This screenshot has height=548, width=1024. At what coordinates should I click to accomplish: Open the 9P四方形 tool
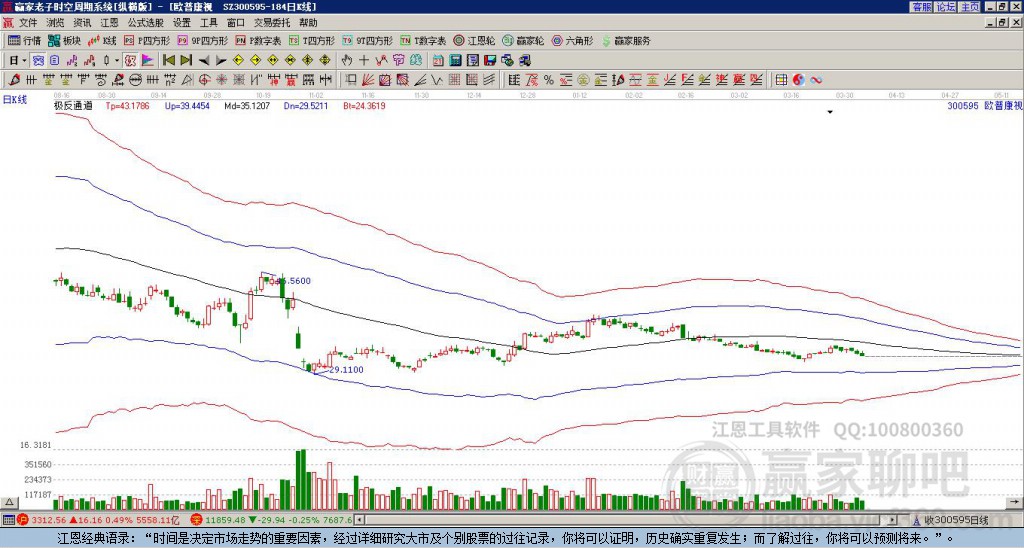[x=202, y=40]
